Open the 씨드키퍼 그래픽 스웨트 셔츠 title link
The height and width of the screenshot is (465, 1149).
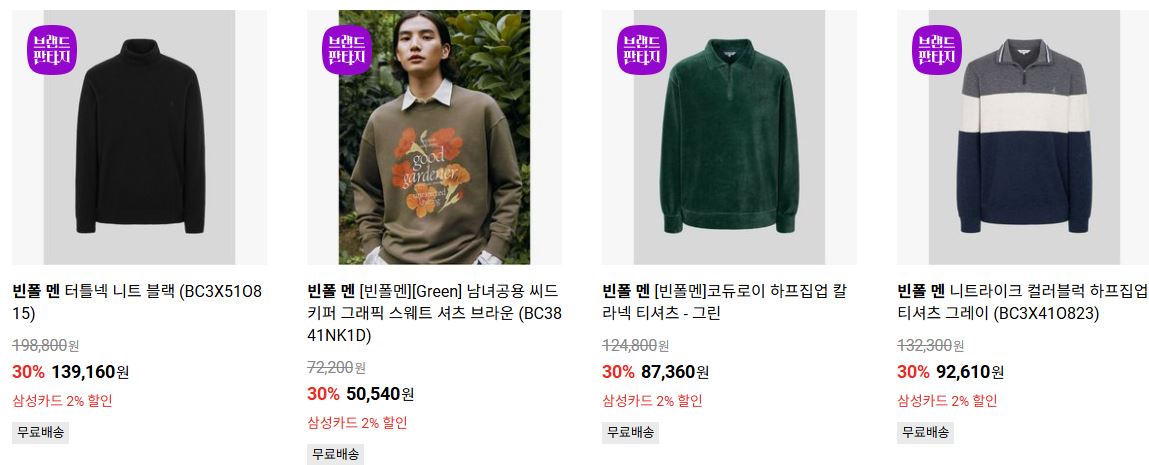435,313
